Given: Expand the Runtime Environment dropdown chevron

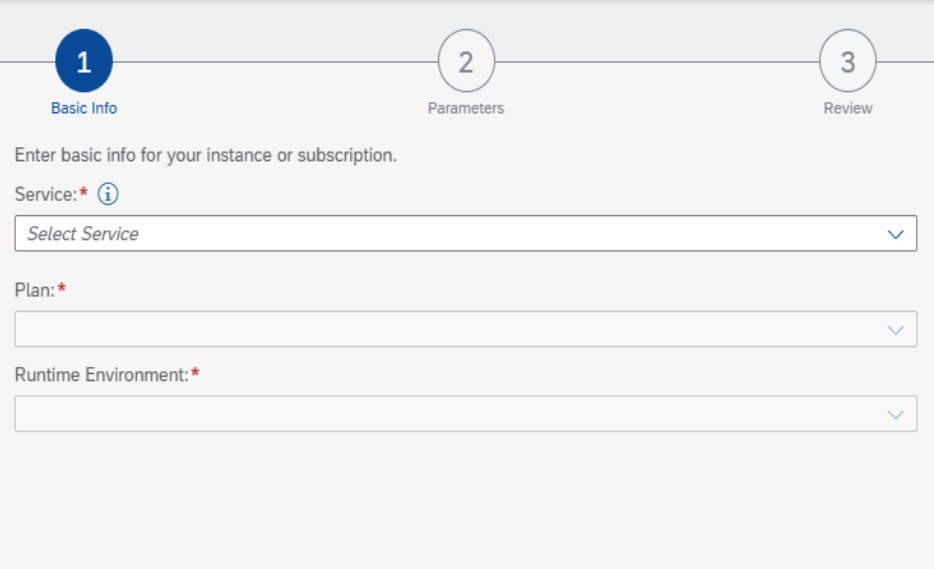Looking at the screenshot, I should (x=895, y=415).
